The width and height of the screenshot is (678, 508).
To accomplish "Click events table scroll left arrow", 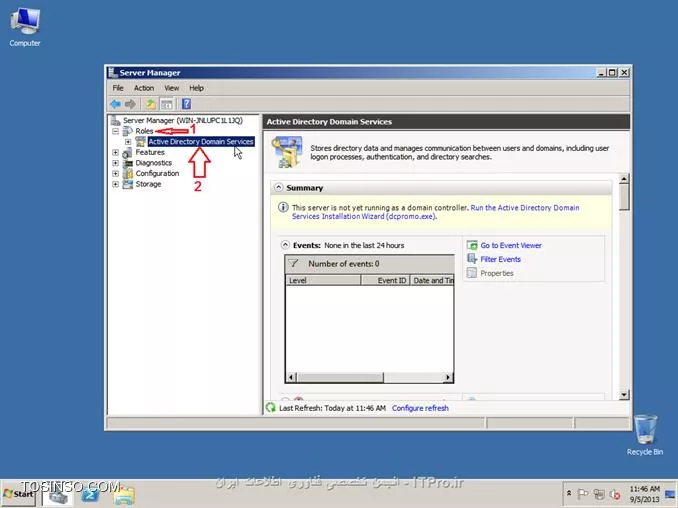I will (291, 377).
